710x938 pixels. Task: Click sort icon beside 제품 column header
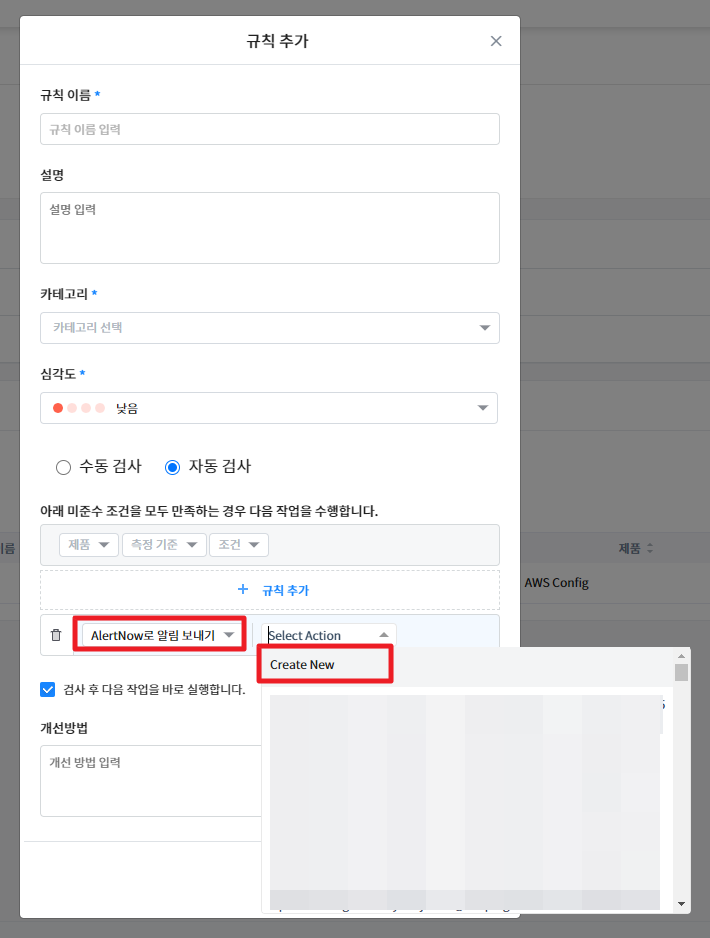pyautogui.click(x=650, y=548)
